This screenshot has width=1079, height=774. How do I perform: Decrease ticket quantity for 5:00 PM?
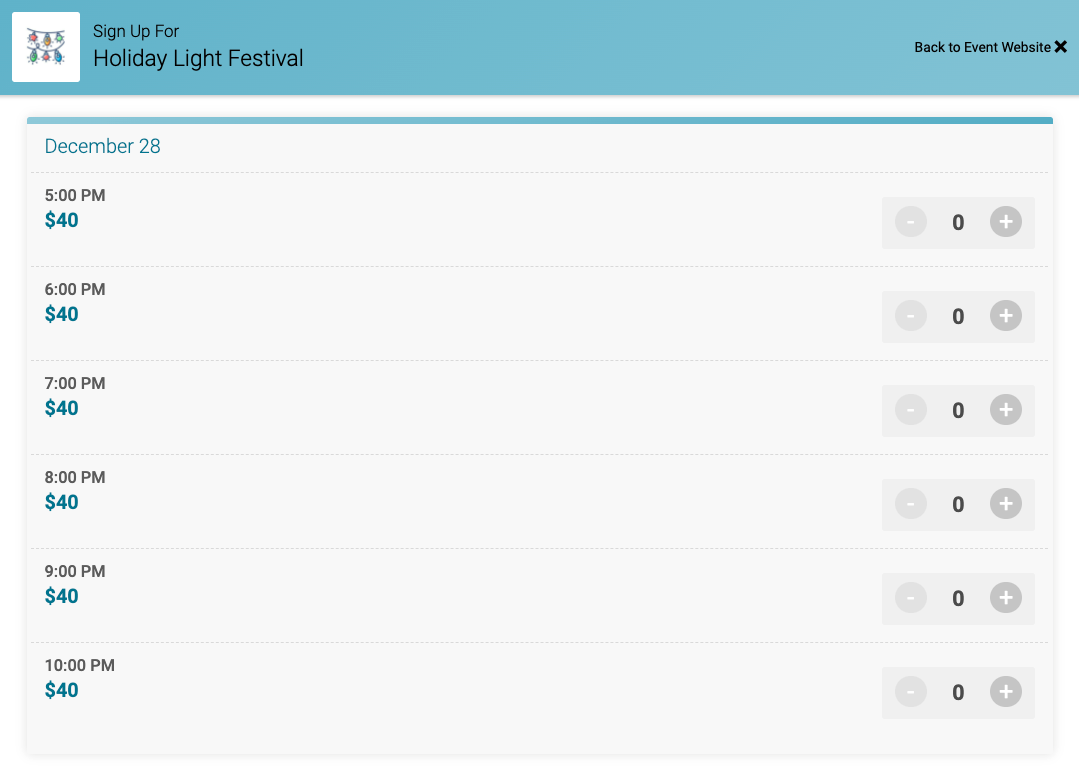pyautogui.click(x=910, y=222)
